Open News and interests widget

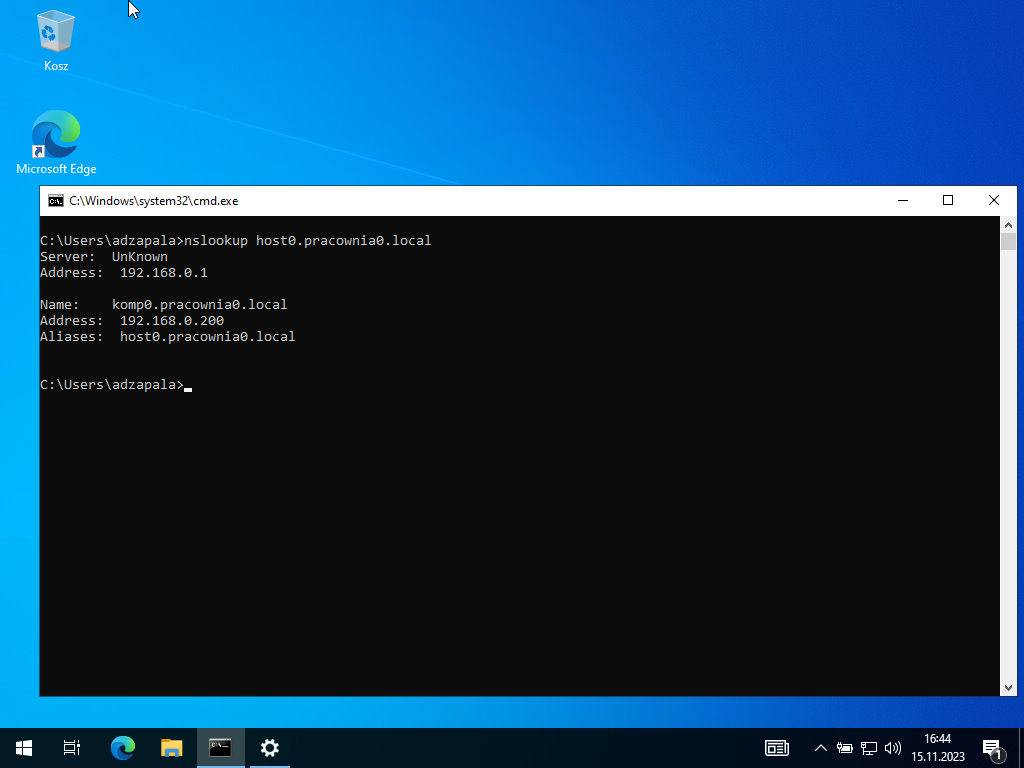coord(777,747)
